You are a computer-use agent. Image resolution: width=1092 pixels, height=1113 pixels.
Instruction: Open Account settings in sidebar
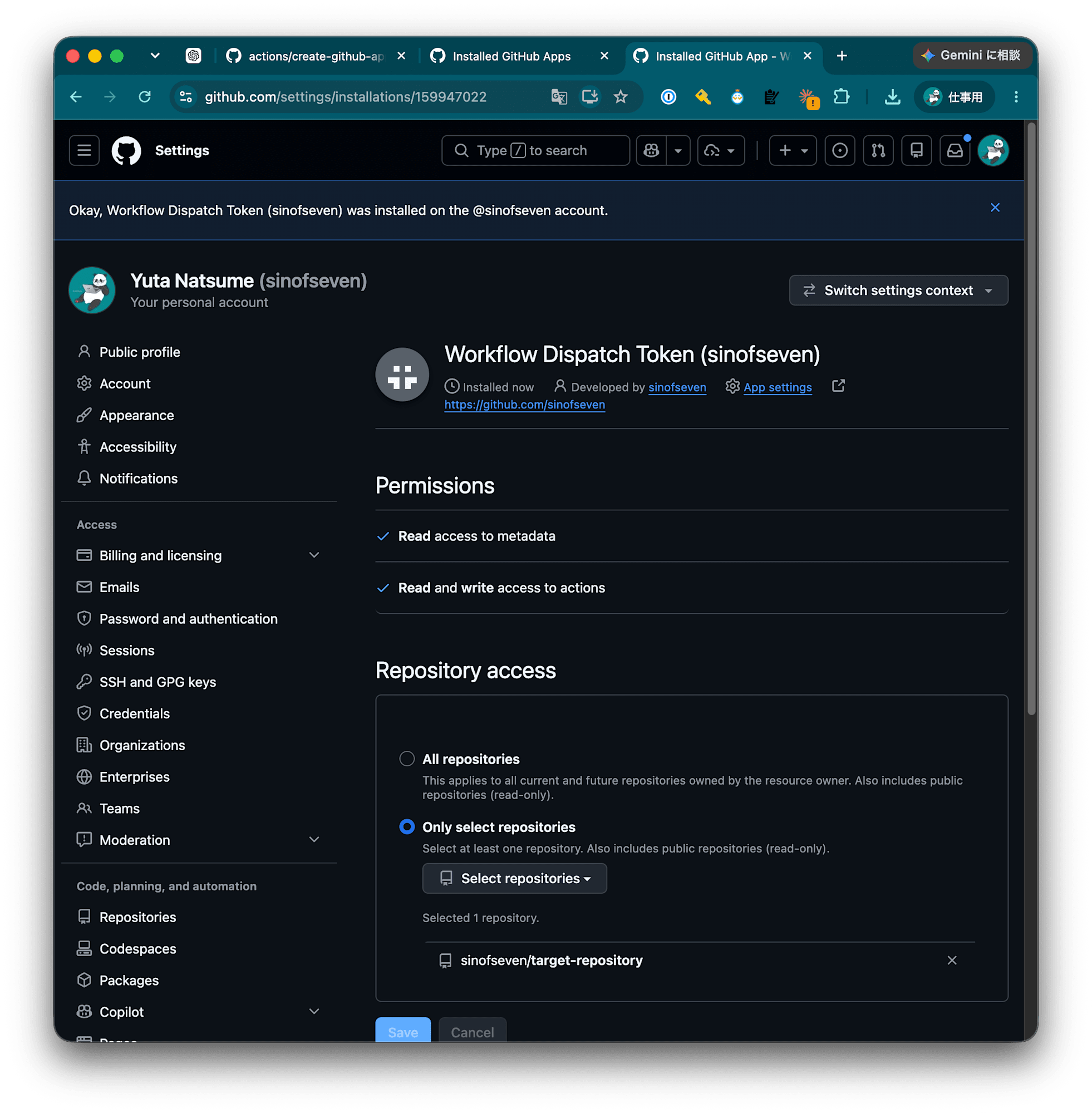click(125, 383)
